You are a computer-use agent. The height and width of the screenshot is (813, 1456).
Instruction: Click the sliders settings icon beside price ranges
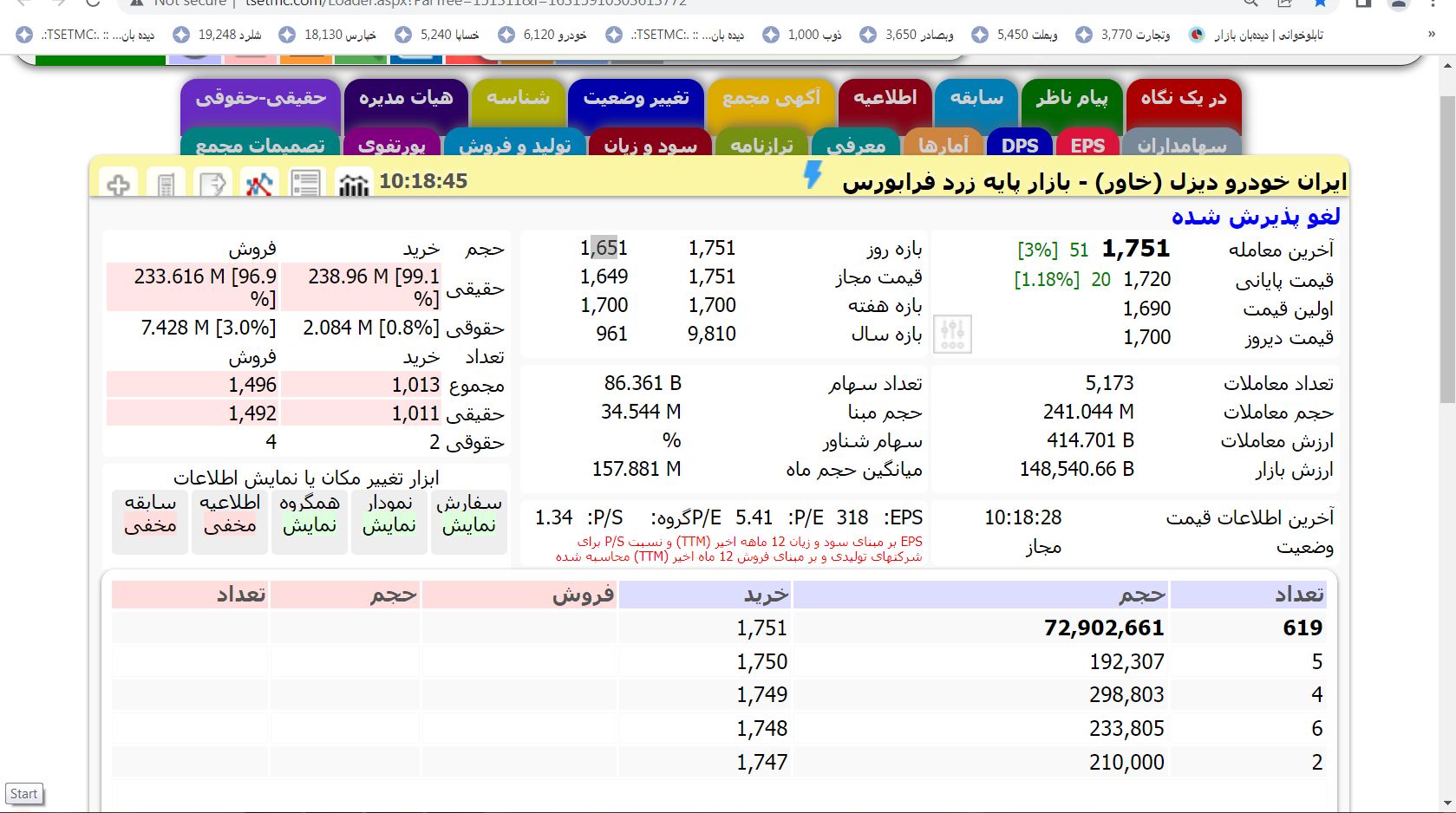pos(952,334)
